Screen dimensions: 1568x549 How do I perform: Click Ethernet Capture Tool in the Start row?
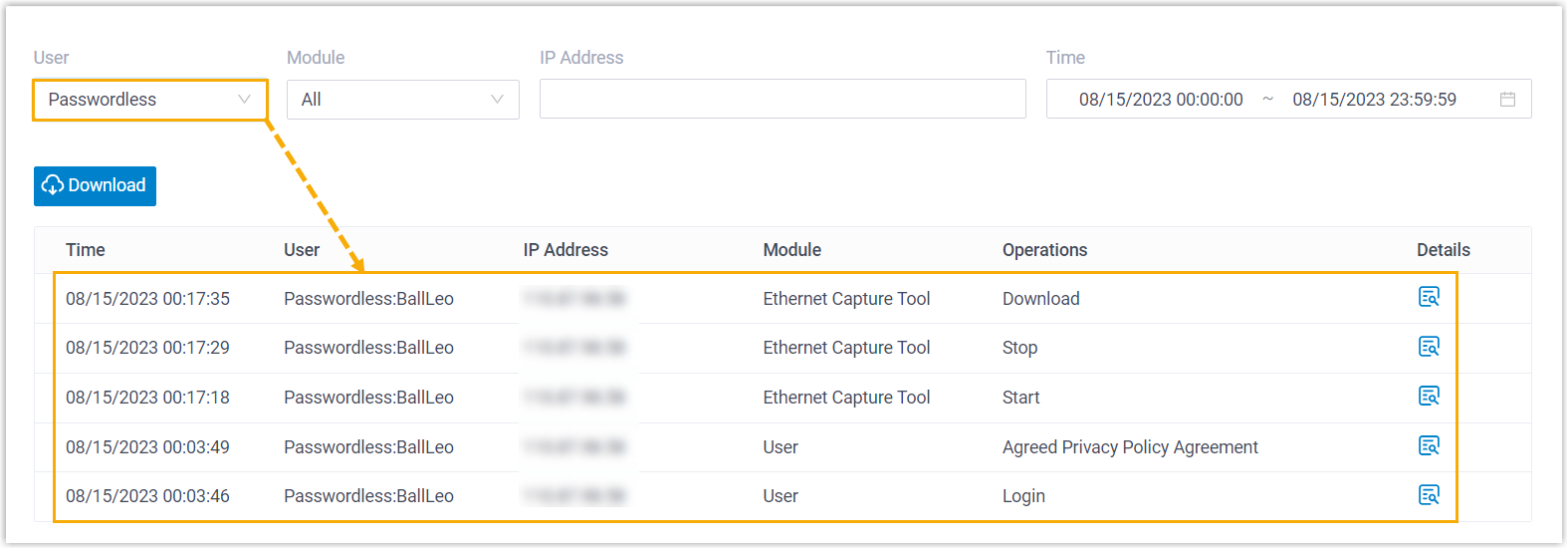(x=846, y=398)
